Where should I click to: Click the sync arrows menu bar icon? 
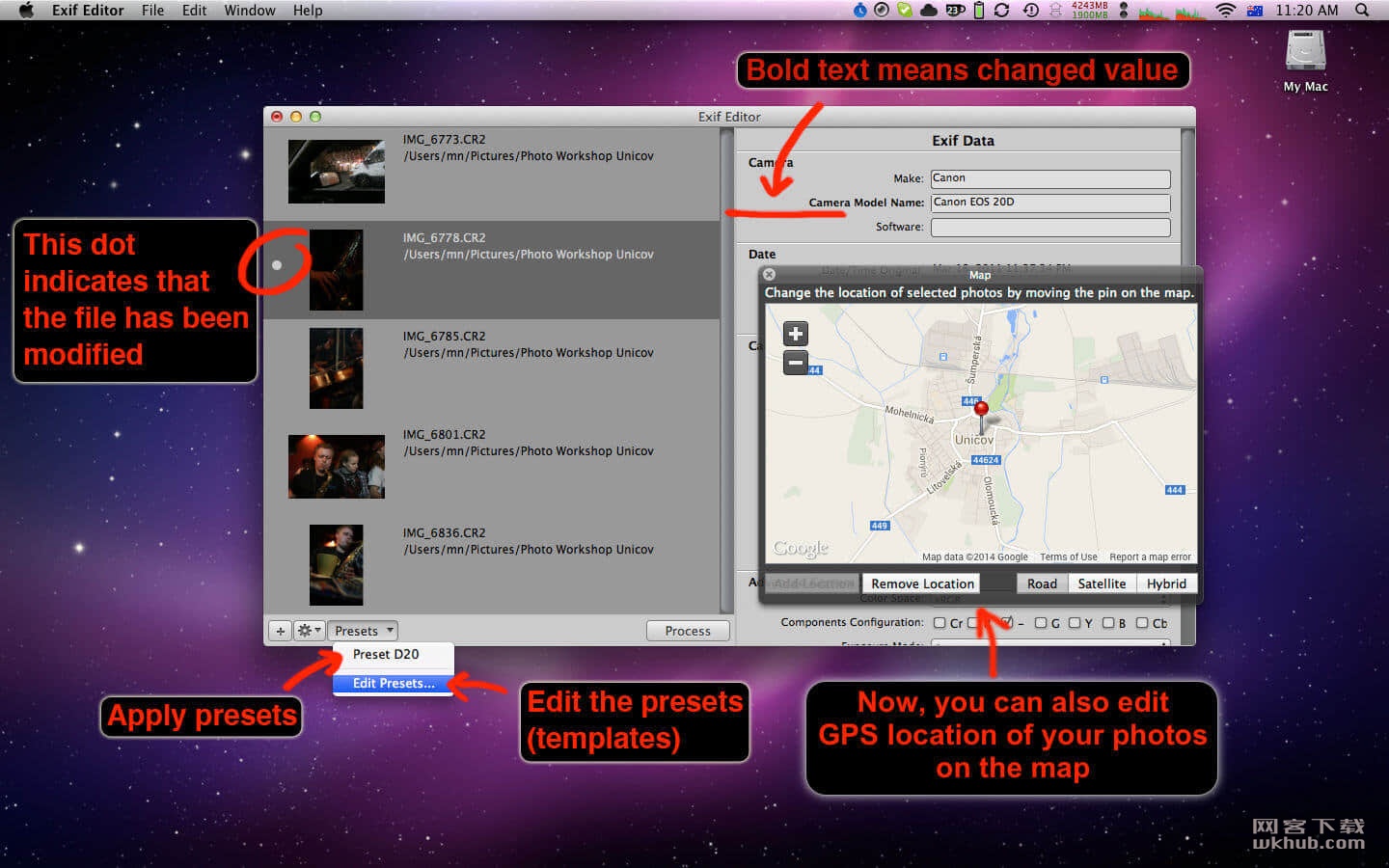[x=1002, y=10]
